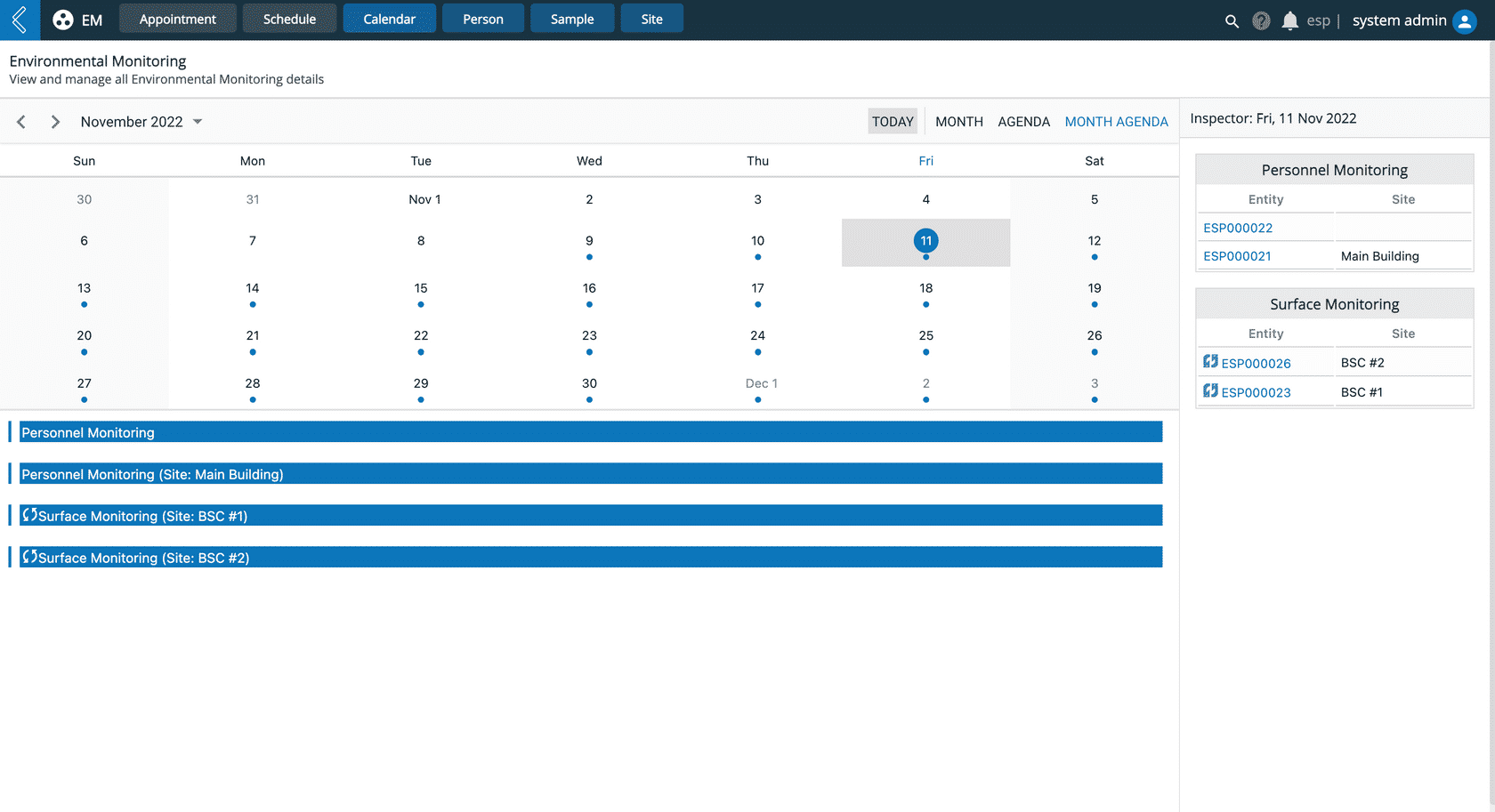Viewport: 1495px width, 812px height.
Task: Click the esp username label
Action: (1318, 20)
